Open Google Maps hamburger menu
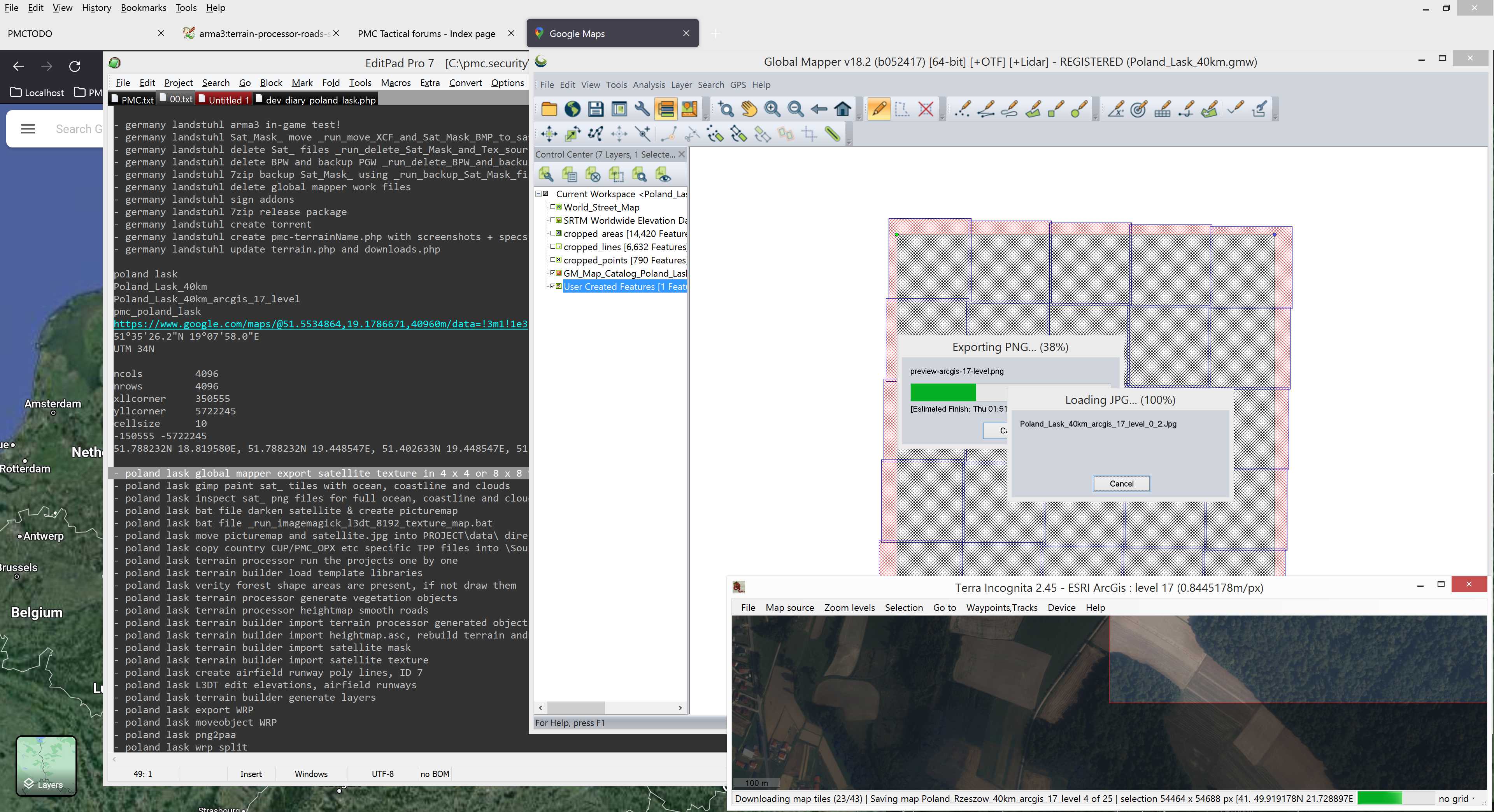 coord(28,129)
